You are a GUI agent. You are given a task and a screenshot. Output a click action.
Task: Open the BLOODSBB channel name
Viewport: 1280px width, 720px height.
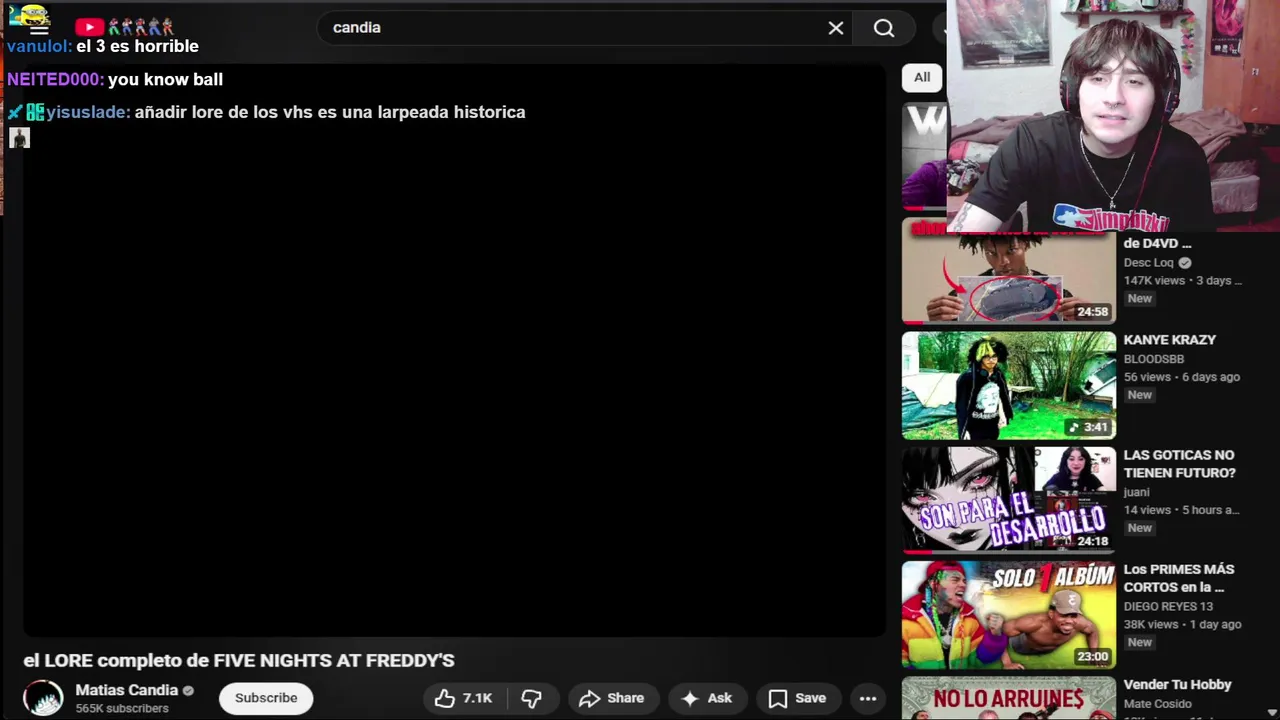[1153, 359]
